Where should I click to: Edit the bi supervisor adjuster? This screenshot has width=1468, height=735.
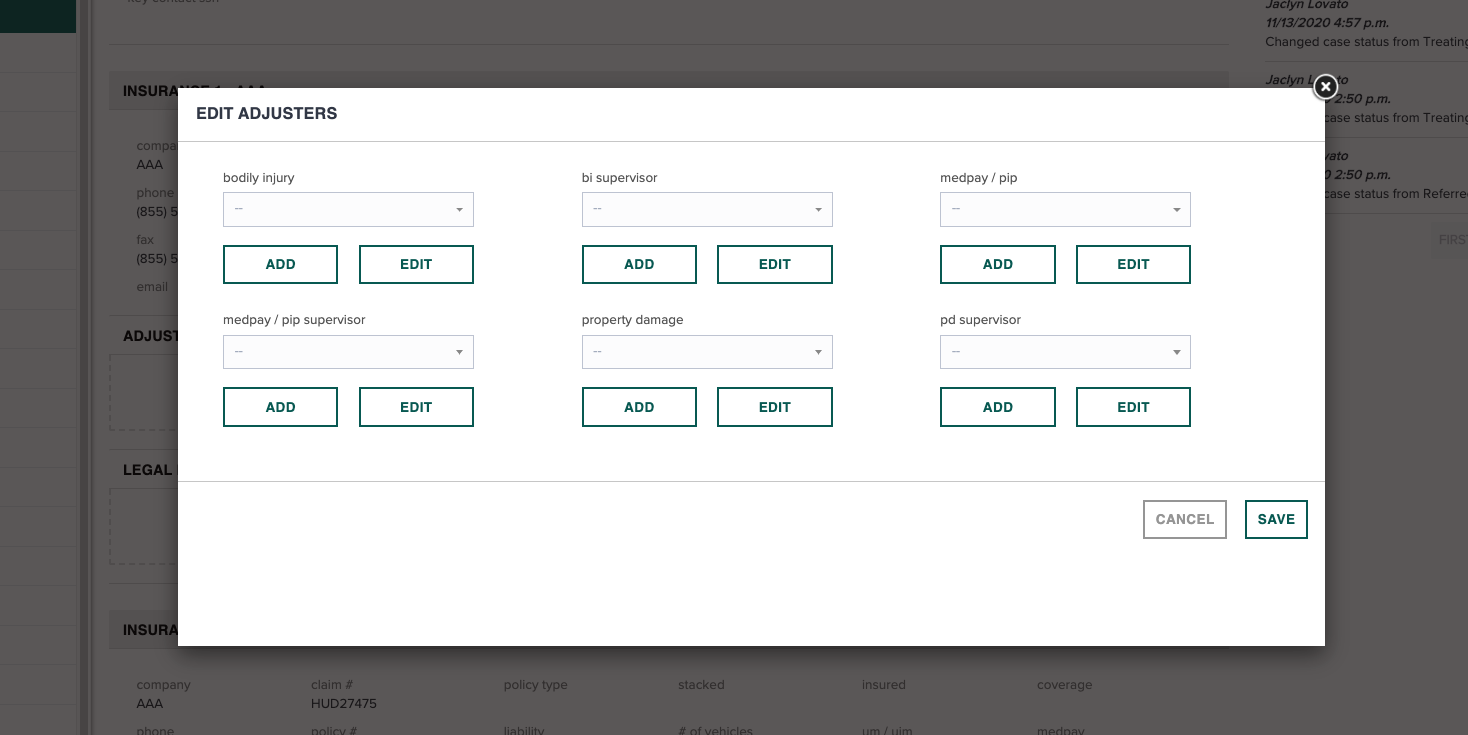click(775, 264)
